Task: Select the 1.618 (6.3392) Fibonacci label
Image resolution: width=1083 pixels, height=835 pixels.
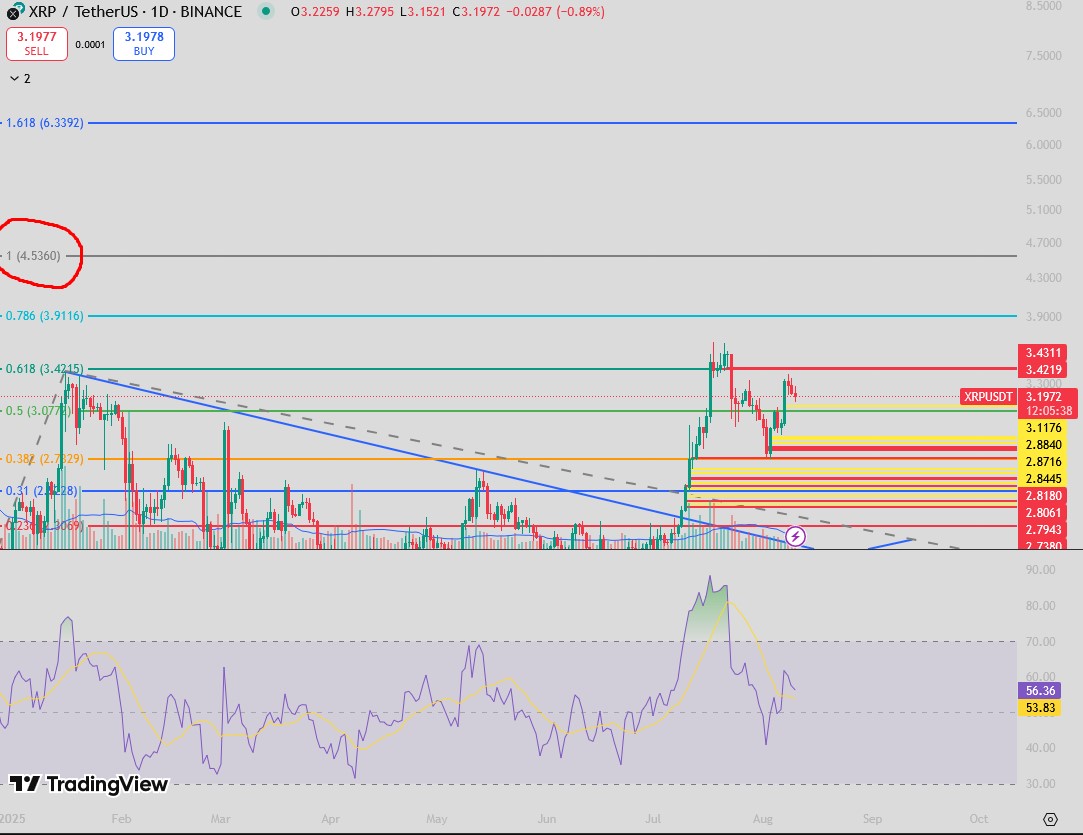Action: [x=44, y=123]
